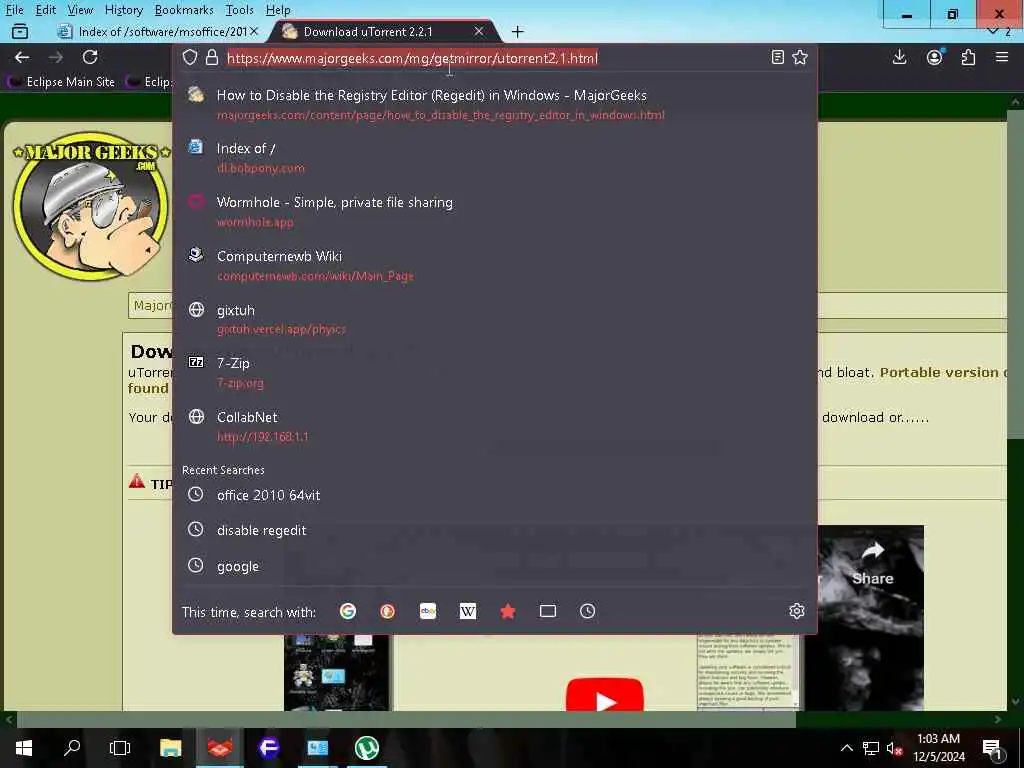Open the Edit menu

(46, 10)
